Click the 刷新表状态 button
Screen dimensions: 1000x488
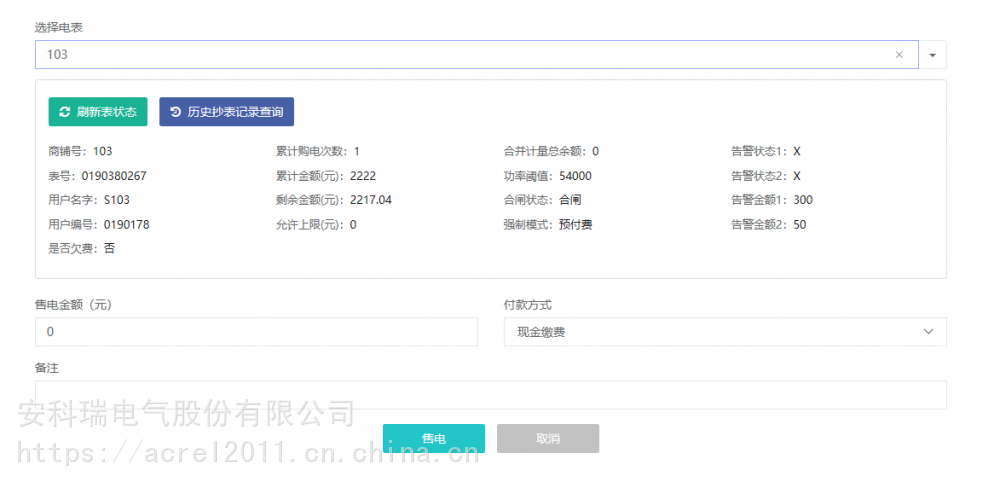pos(98,112)
